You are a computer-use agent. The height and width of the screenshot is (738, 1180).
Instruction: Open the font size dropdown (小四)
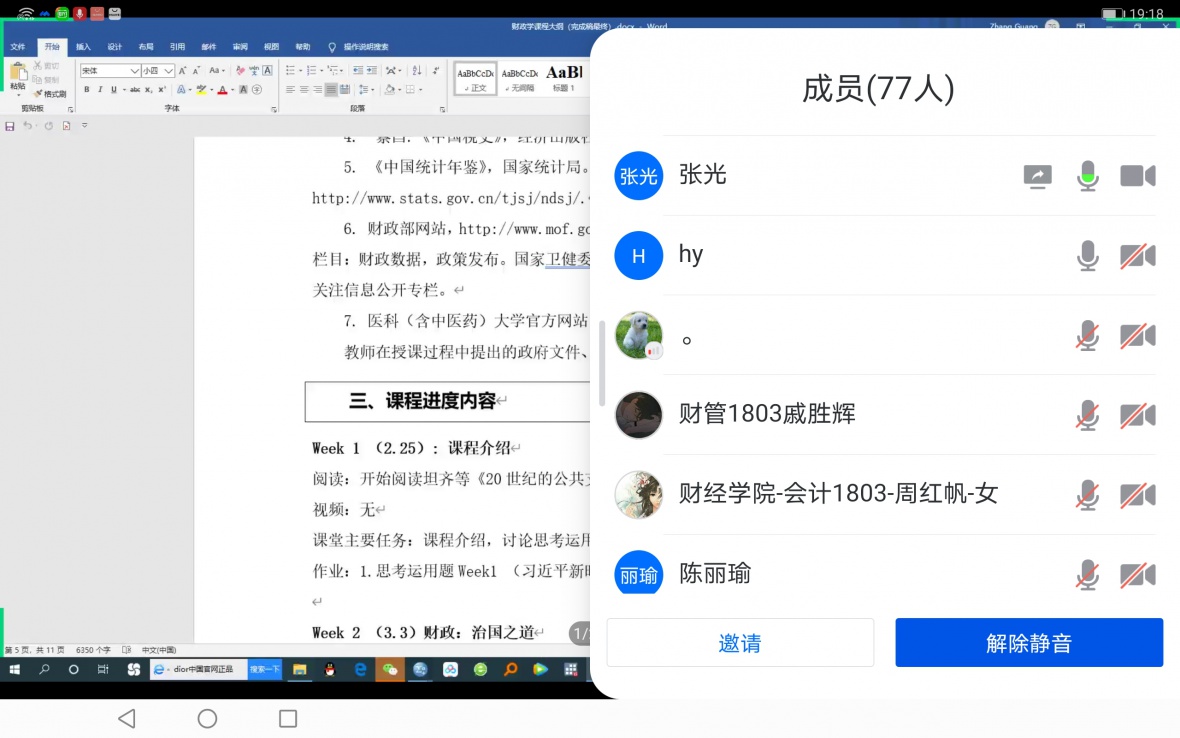click(x=169, y=71)
